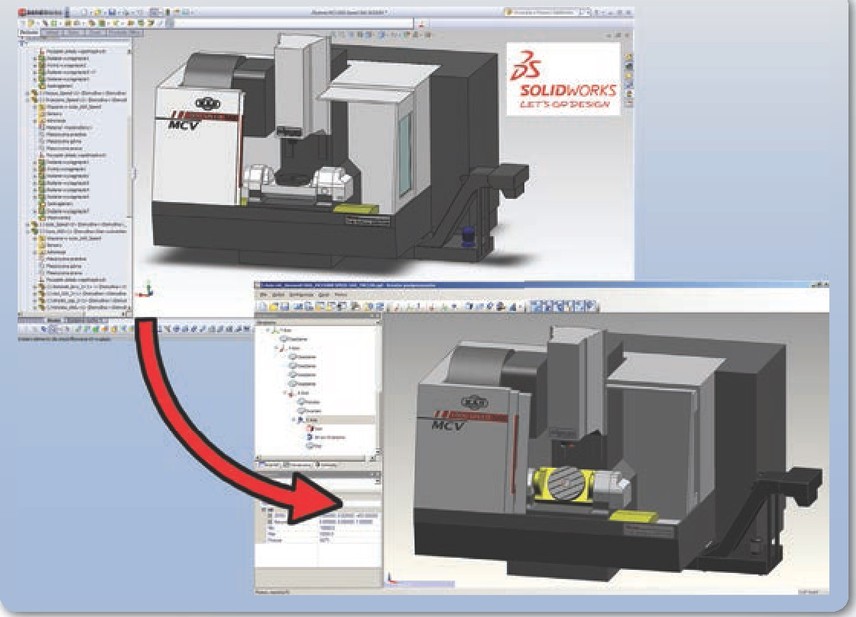Click the filter funnel above the FeatureManager tree
Screen dimensions: 856x617
[x=22, y=43]
